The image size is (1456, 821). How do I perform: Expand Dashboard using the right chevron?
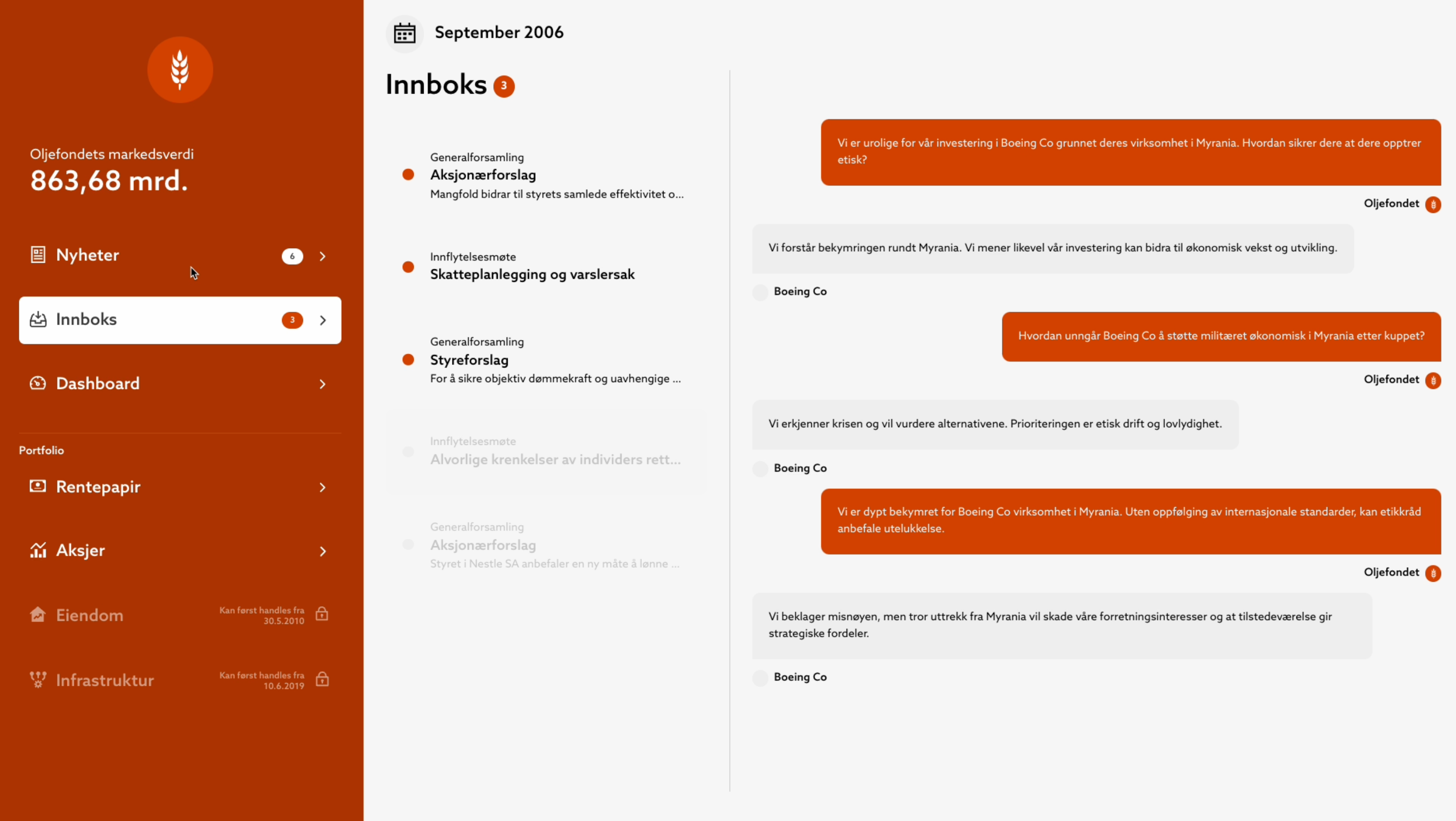click(x=323, y=384)
